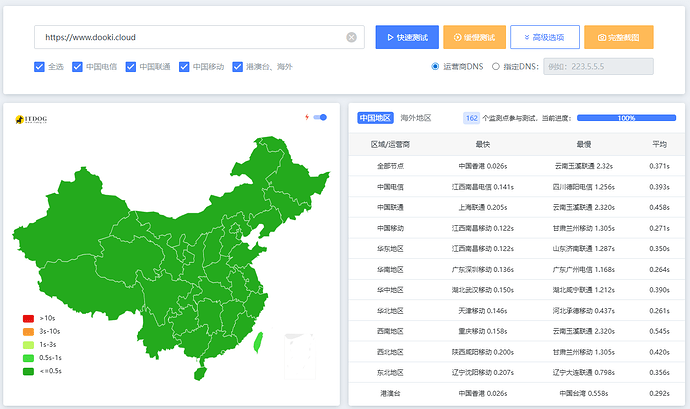The width and height of the screenshot is (690, 409).
Task: Click the 西北地区 row label
Action: click(390, 352)
